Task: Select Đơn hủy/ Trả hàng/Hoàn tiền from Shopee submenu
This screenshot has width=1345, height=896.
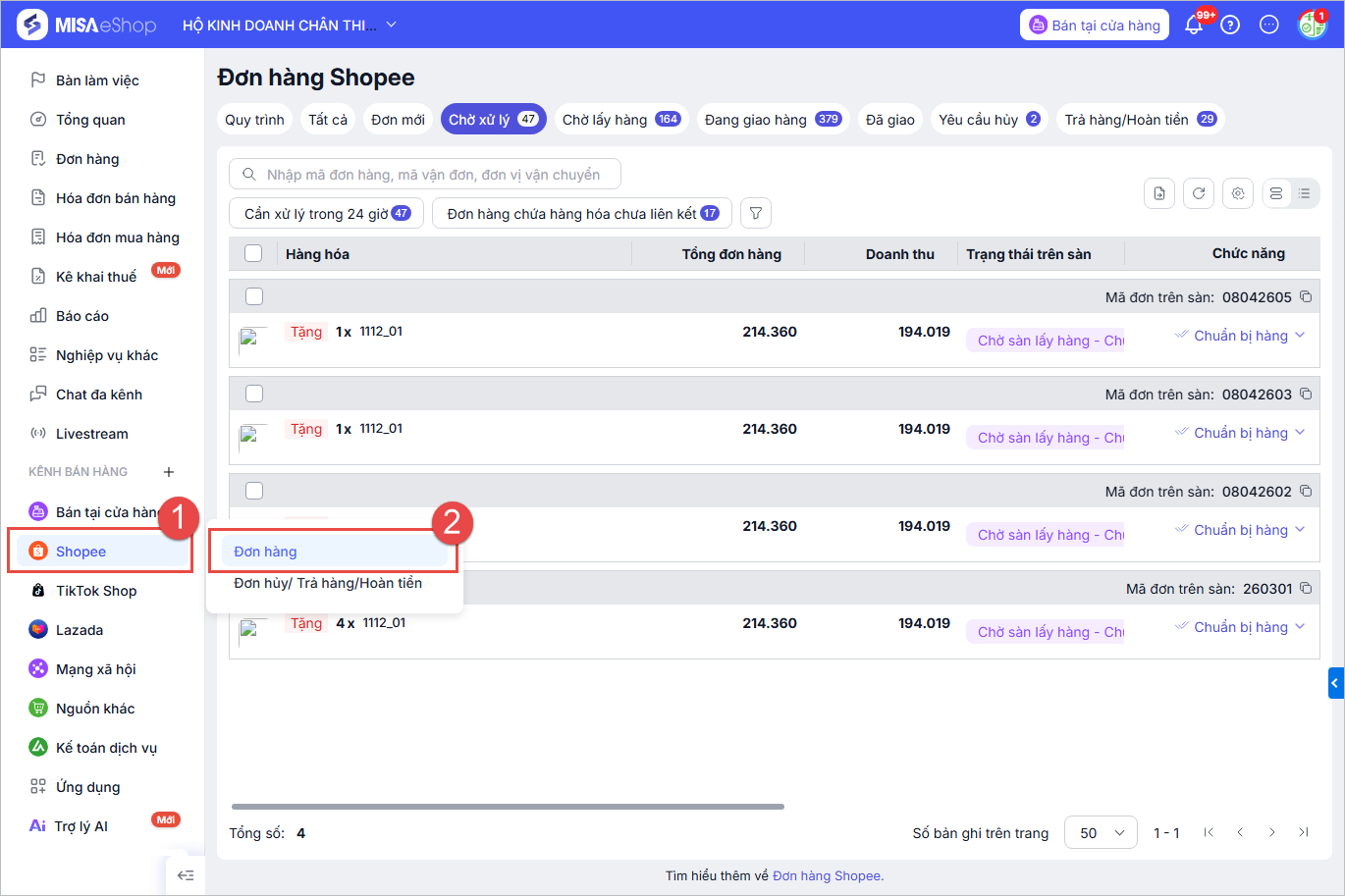Action: pos(328,583)
